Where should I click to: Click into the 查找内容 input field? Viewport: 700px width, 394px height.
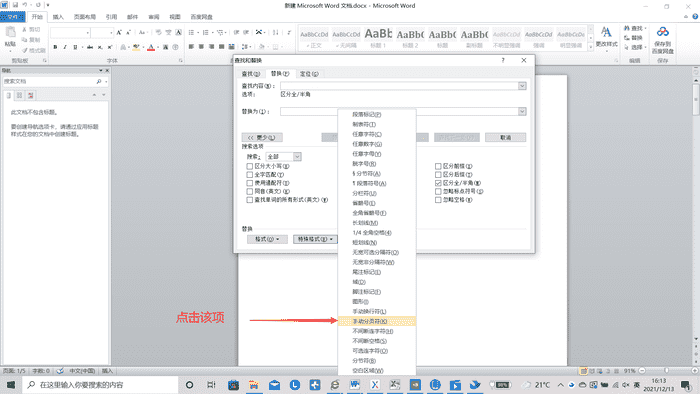coord(399,86)
